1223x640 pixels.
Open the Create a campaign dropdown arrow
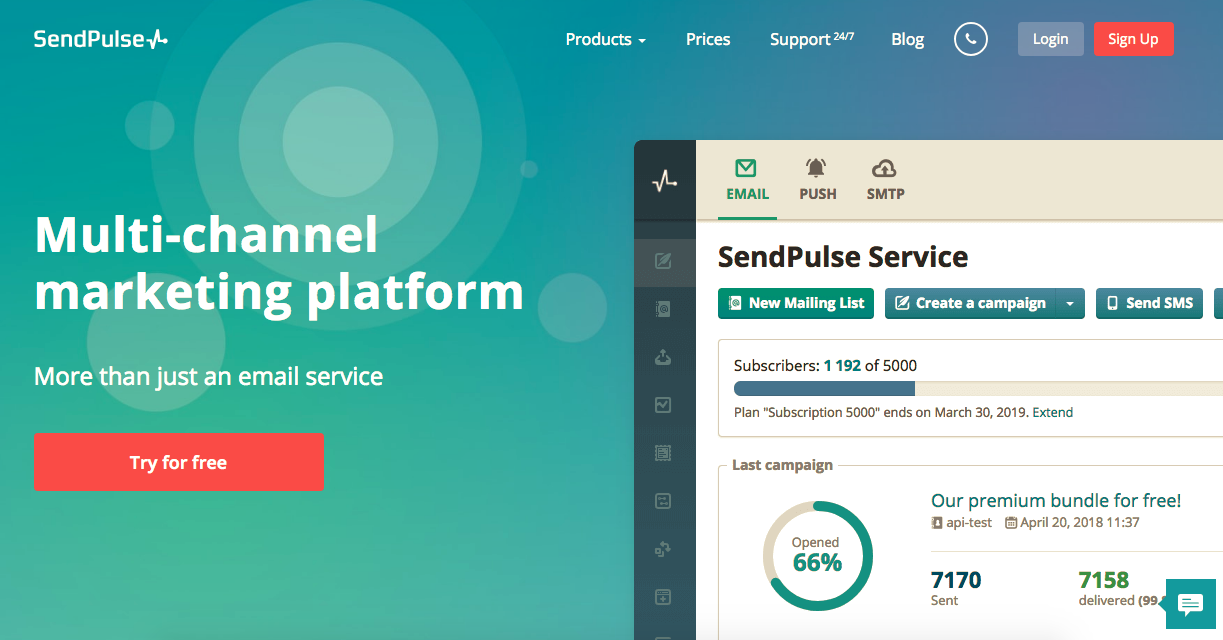click(1070, 303)
